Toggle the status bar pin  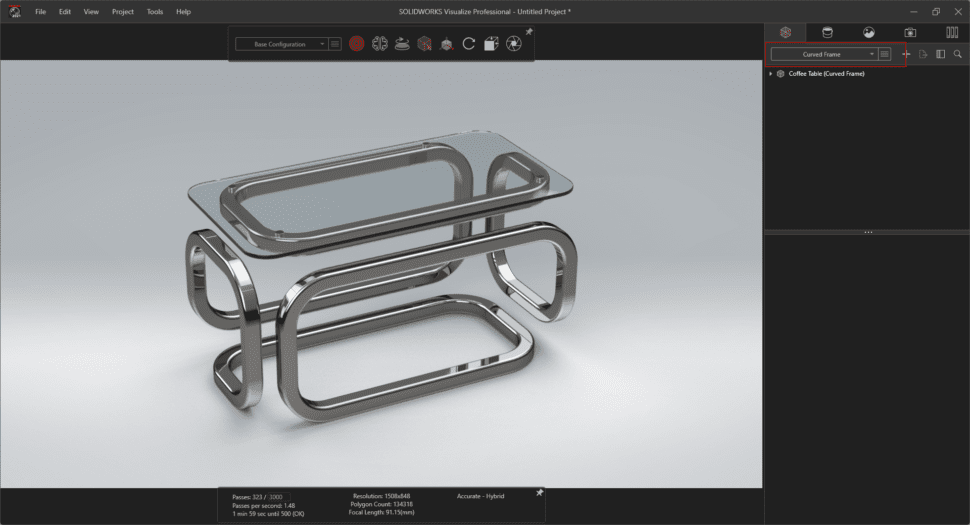(x=539, y=493)
